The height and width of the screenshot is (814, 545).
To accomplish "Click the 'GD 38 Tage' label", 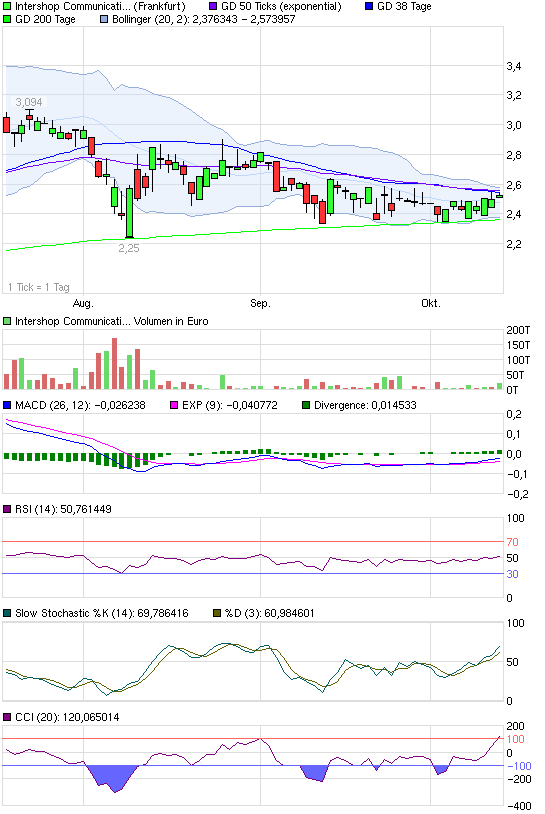I will tap(404, 7).
